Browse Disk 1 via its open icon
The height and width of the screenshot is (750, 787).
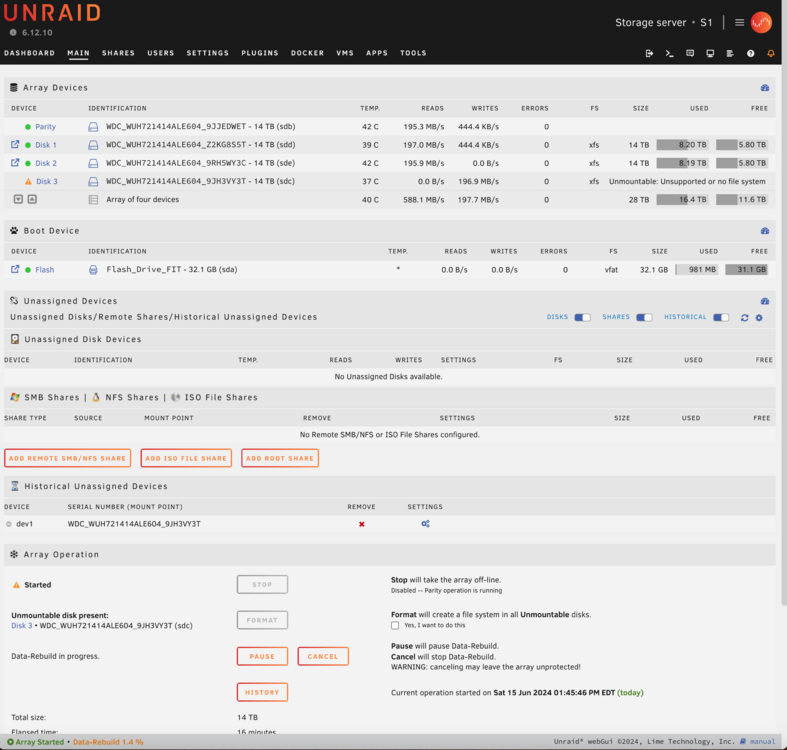point(15,145)
